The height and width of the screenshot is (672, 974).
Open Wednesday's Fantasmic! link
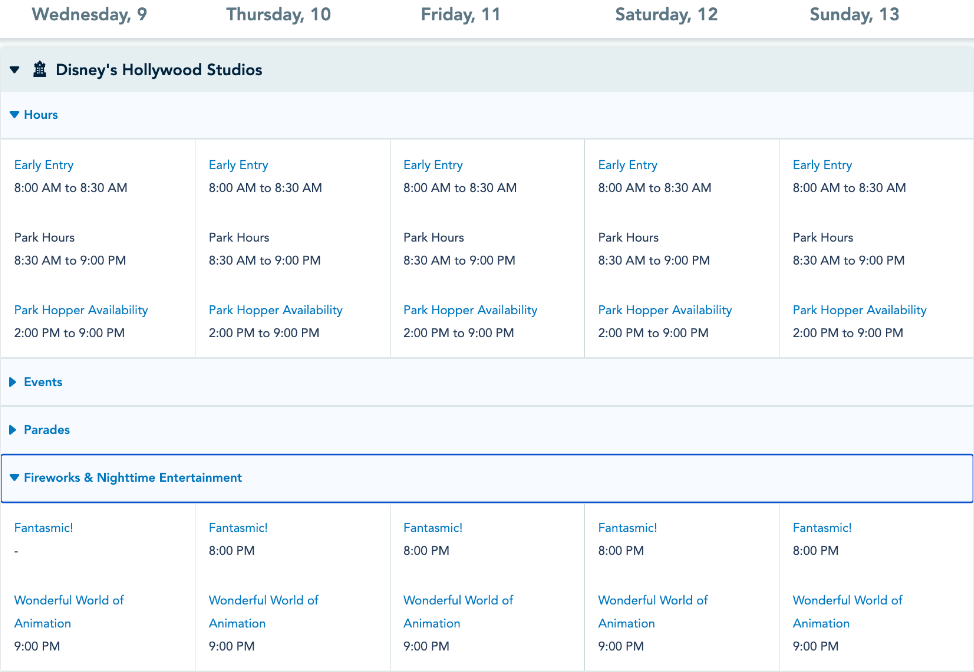[x=43, y=528]
